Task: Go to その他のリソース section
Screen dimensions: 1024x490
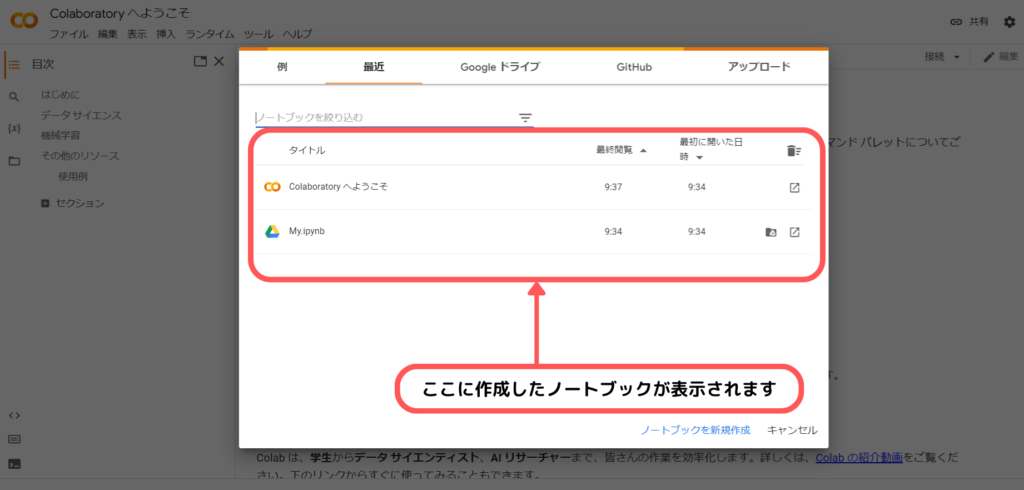Action: click(x=80, y=156)
